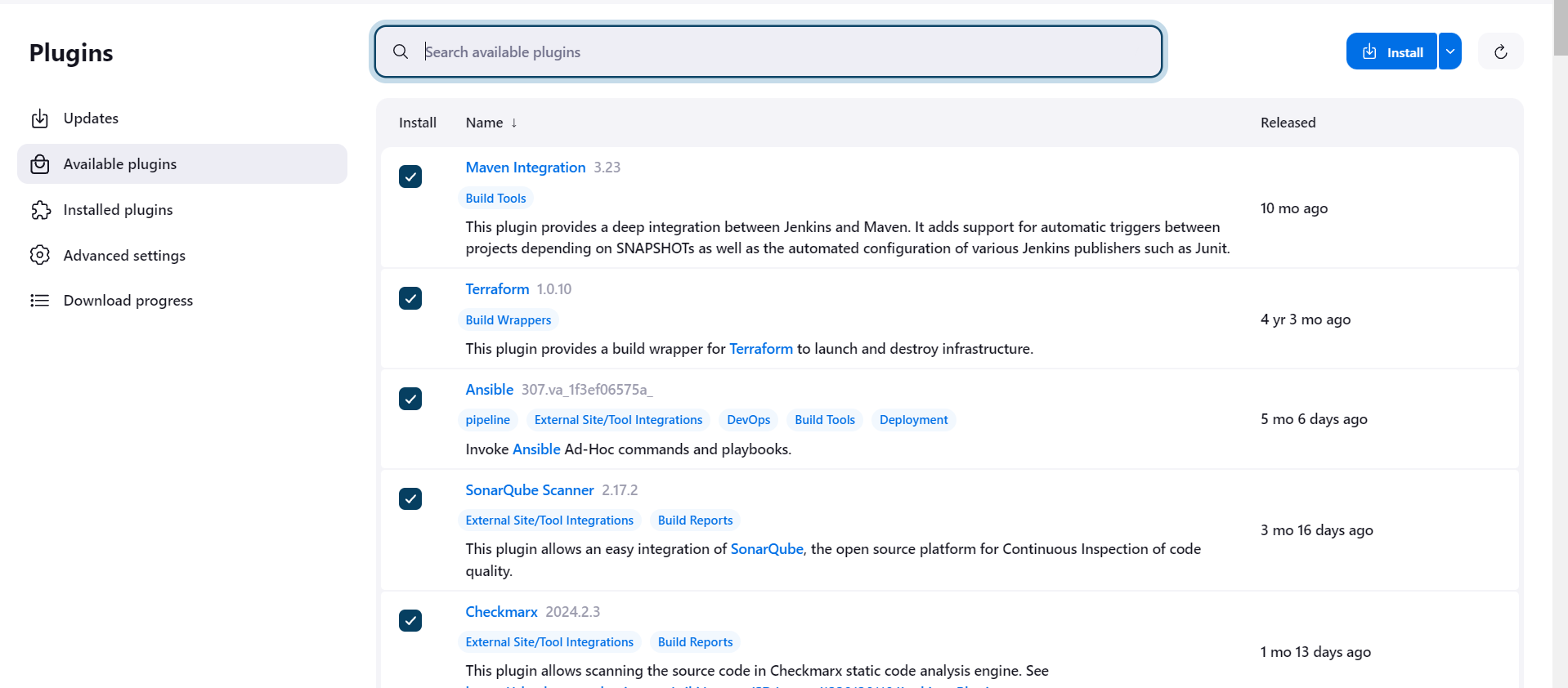The width and height of the screenshot is (1568, 688).
Task: Click Checkmarx version 2024.2.3 text
Action: coord(573,612)
